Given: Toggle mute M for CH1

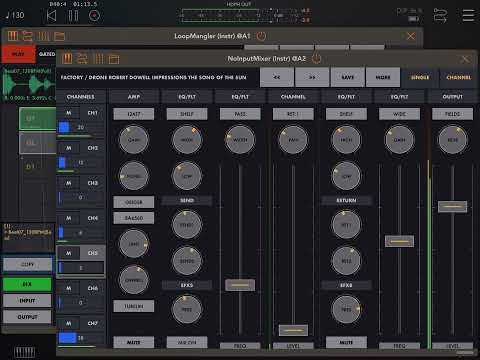Looking at the screenshot, I should pos(68,113).
